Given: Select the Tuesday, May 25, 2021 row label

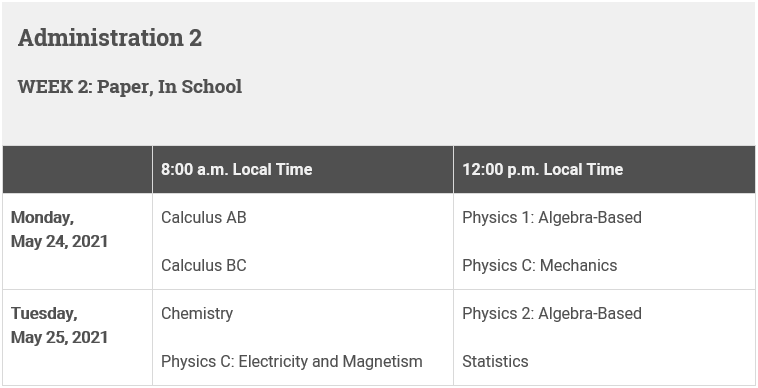Looking at the screenshot, I should 59,325.
